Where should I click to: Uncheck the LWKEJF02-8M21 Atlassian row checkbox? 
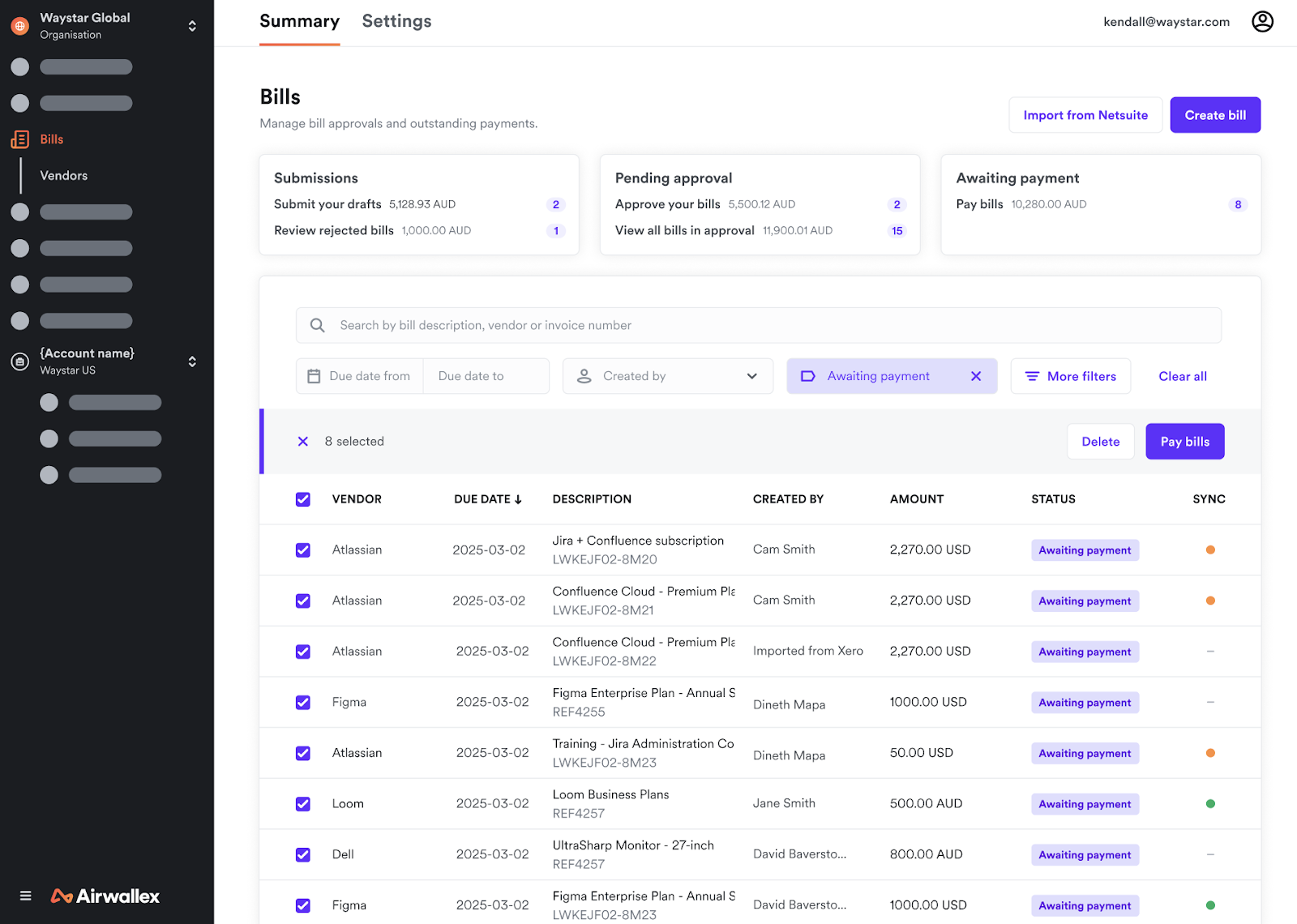303,601
